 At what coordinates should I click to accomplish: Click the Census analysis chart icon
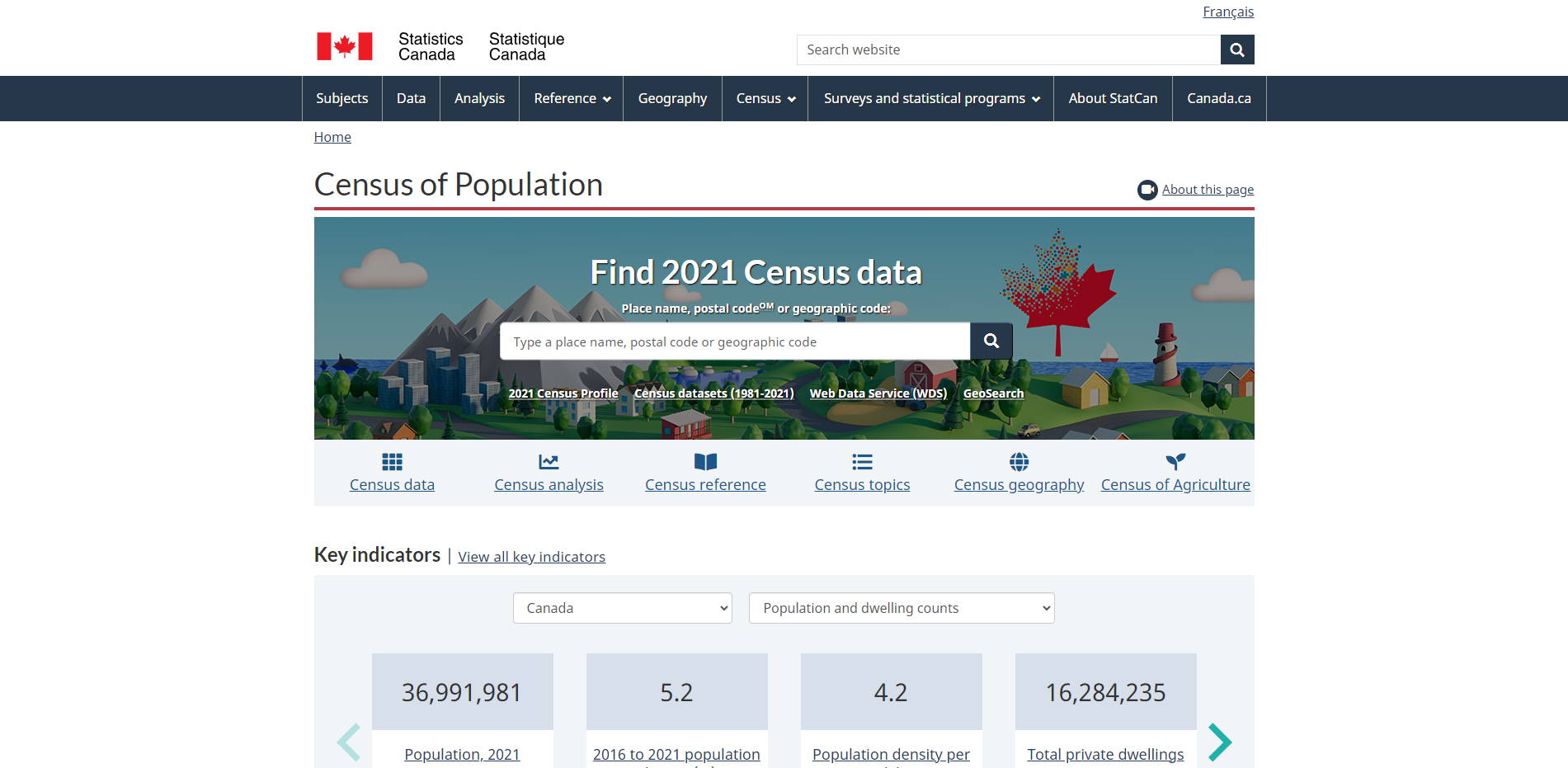pyautogui.click(x=549, y=462)
